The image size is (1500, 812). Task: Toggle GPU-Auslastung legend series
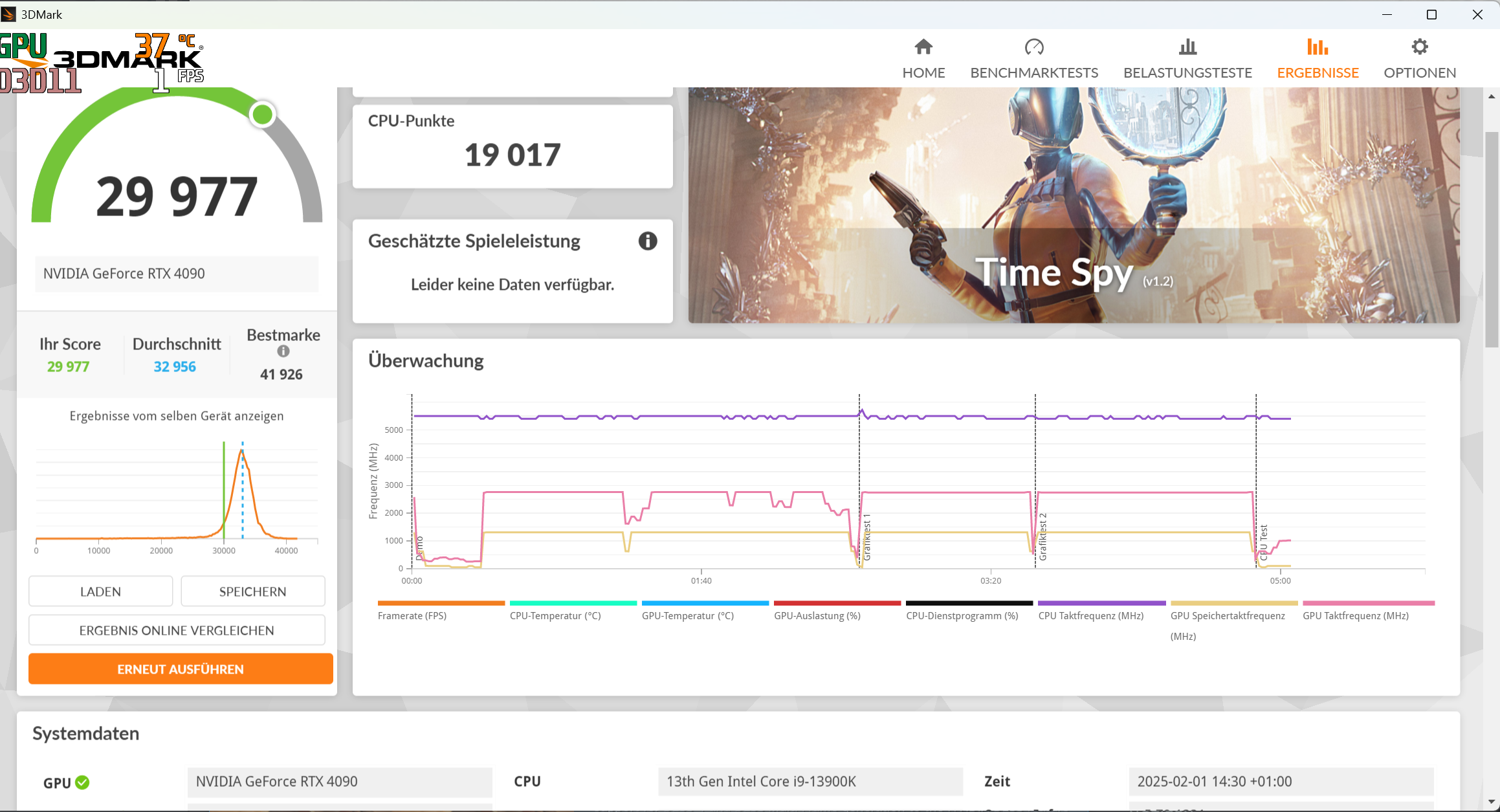click(817, 615)
